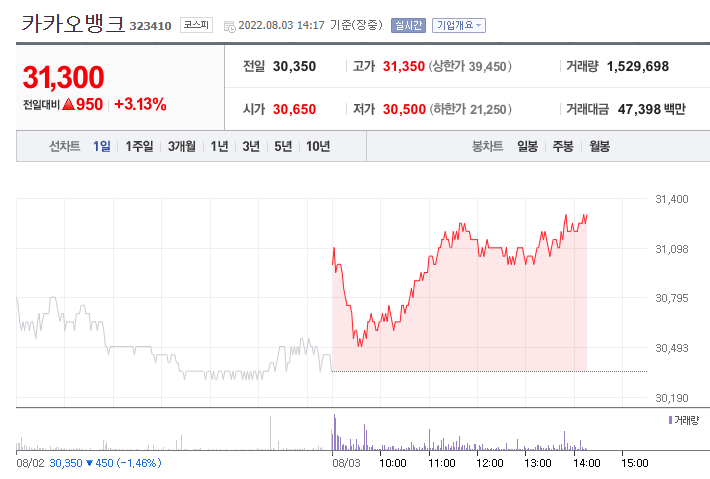Viewport: 710px width, 479px height.
Task: Click the 거래량 value 1,529,698
Action: 638,67
